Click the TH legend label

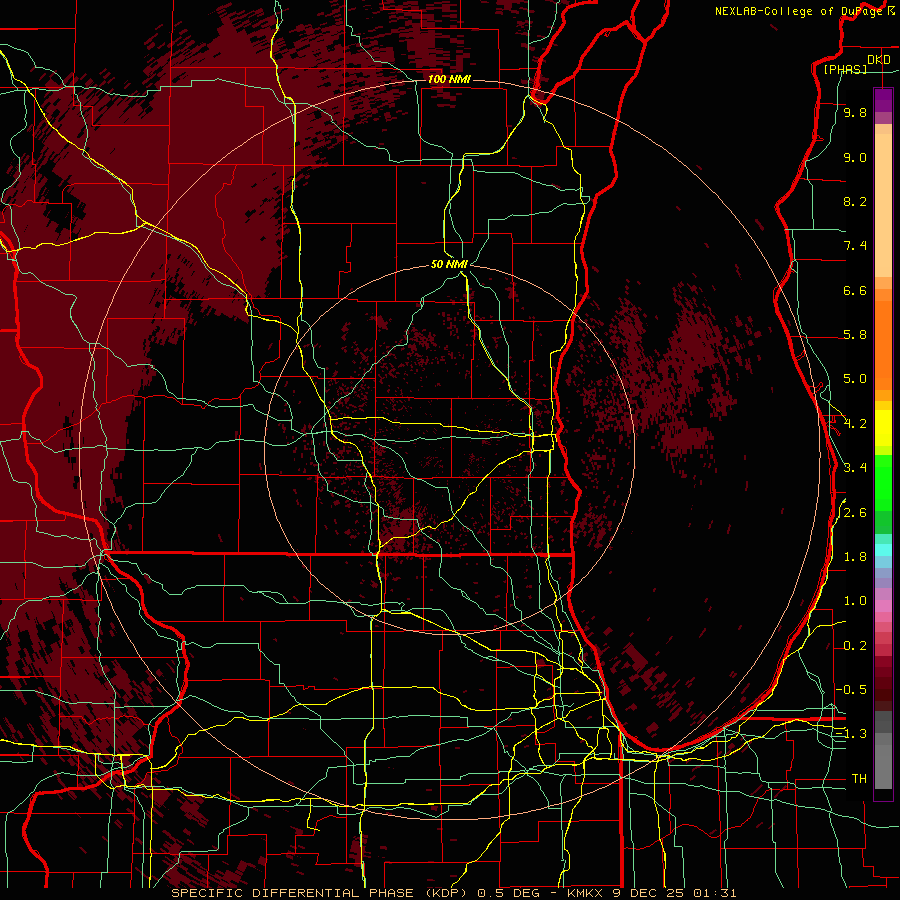click(x=859, y=778)
